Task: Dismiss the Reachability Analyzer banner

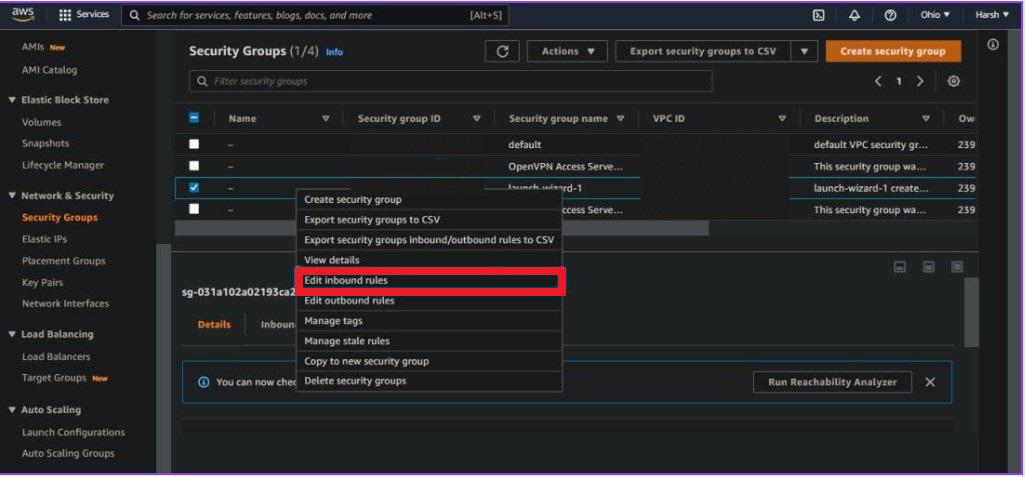Action: pos(930,382)
